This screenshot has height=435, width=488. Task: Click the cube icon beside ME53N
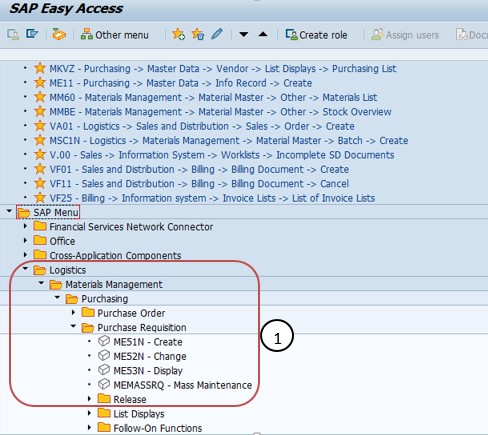pos(104,370)
